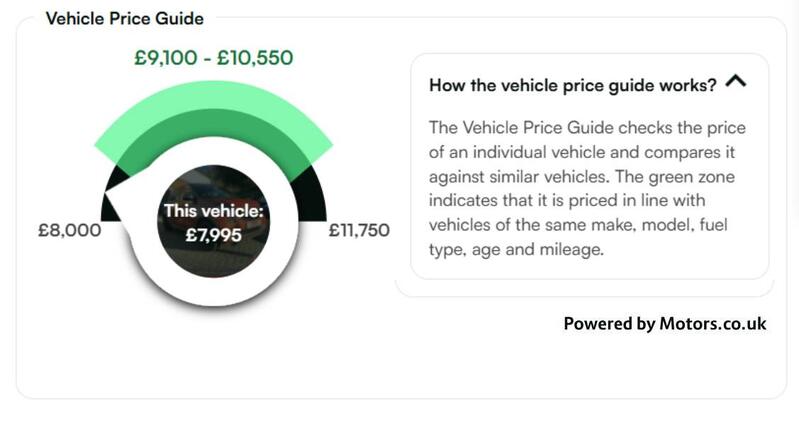The height and width of the screenshot is (428, 799).
Task: Click the £7,995 vehicle price
Action: point(214,235)
